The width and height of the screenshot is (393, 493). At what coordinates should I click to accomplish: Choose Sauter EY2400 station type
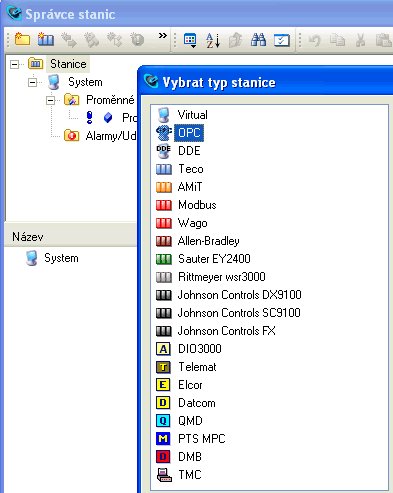click(214, 259)
